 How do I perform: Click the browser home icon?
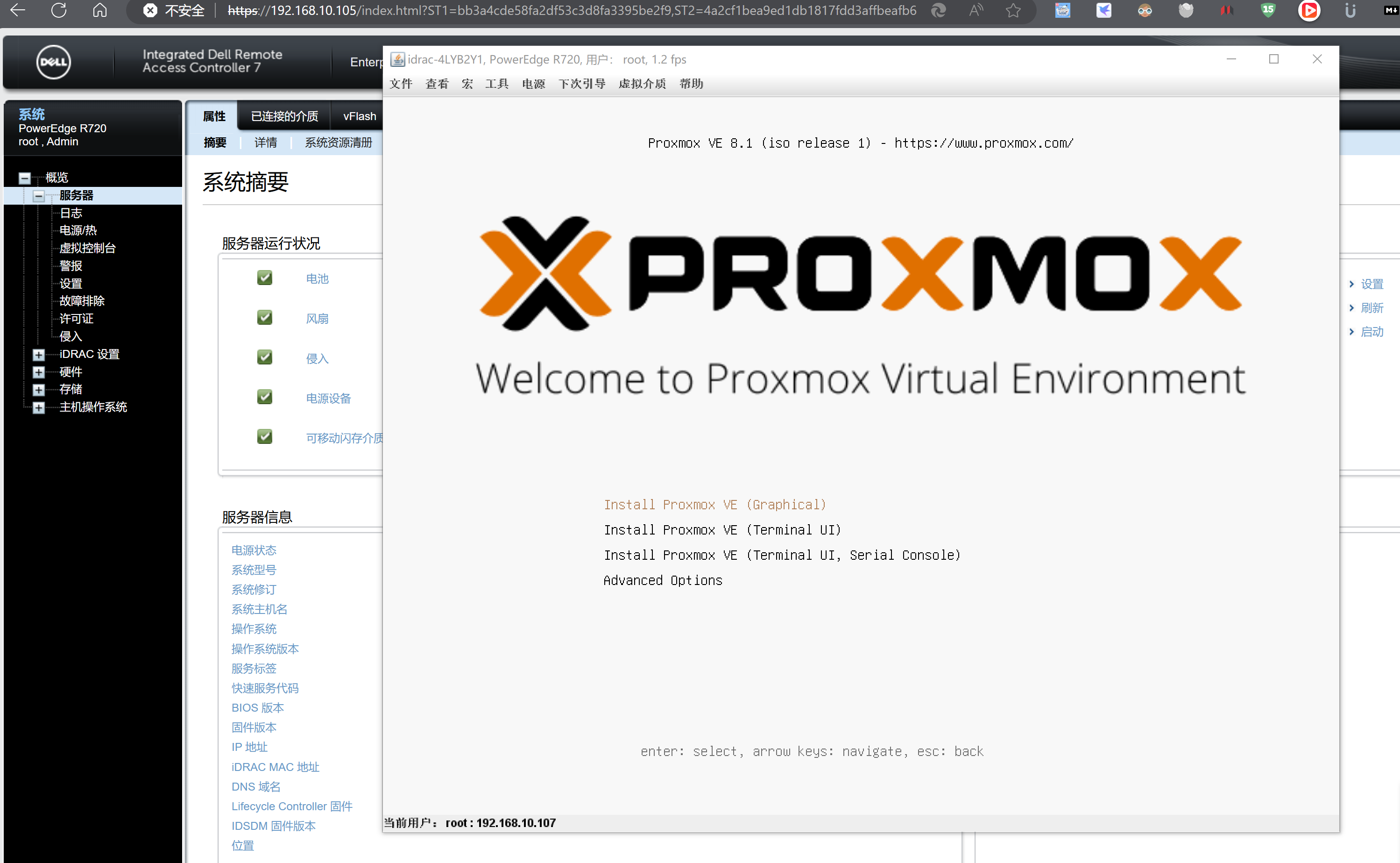pos(100,10)
